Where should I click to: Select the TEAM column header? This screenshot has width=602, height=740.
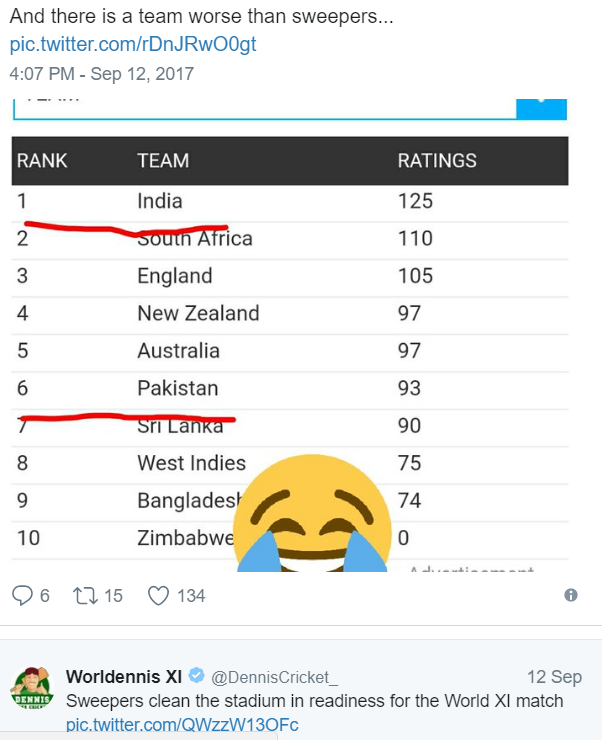click(163, 160)
